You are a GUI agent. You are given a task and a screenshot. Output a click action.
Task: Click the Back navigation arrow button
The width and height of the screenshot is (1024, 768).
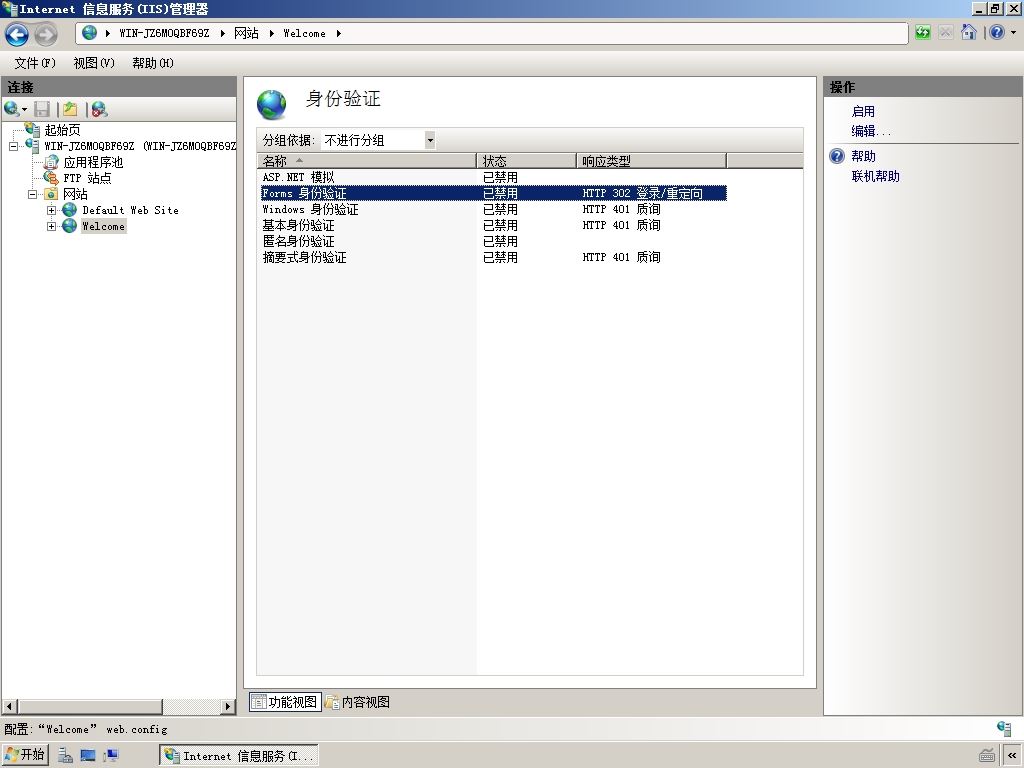pyautogui.click(x=16, y=34)
